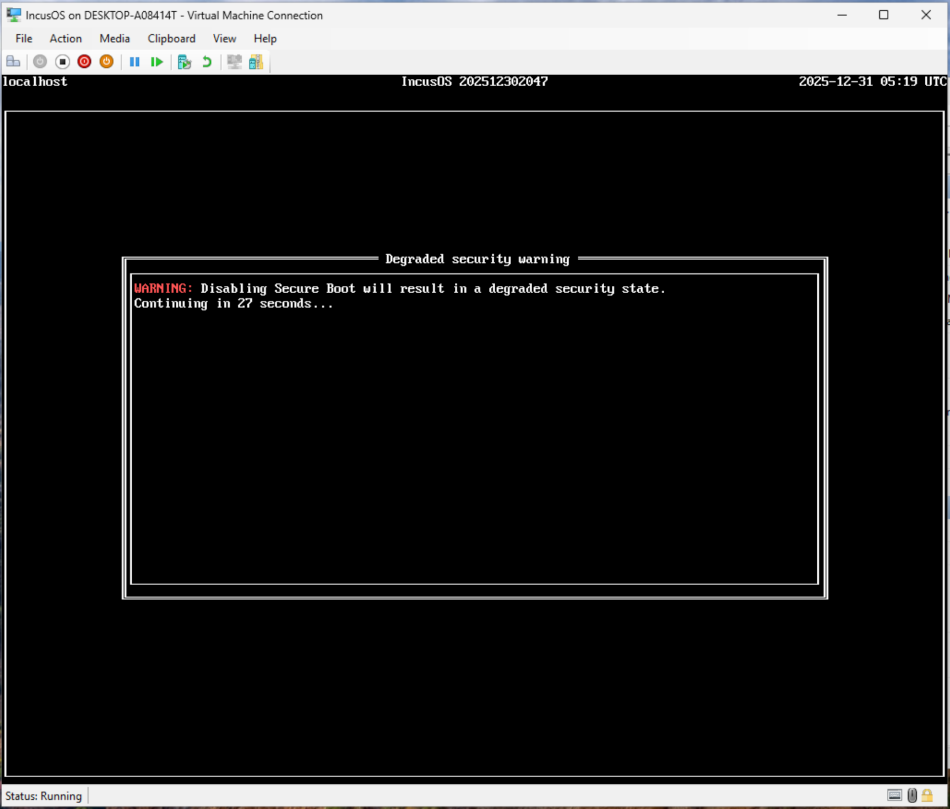Click the Hyper-V icon in the title bar
This screenshot has width=950, height=809.
point(13,14)
